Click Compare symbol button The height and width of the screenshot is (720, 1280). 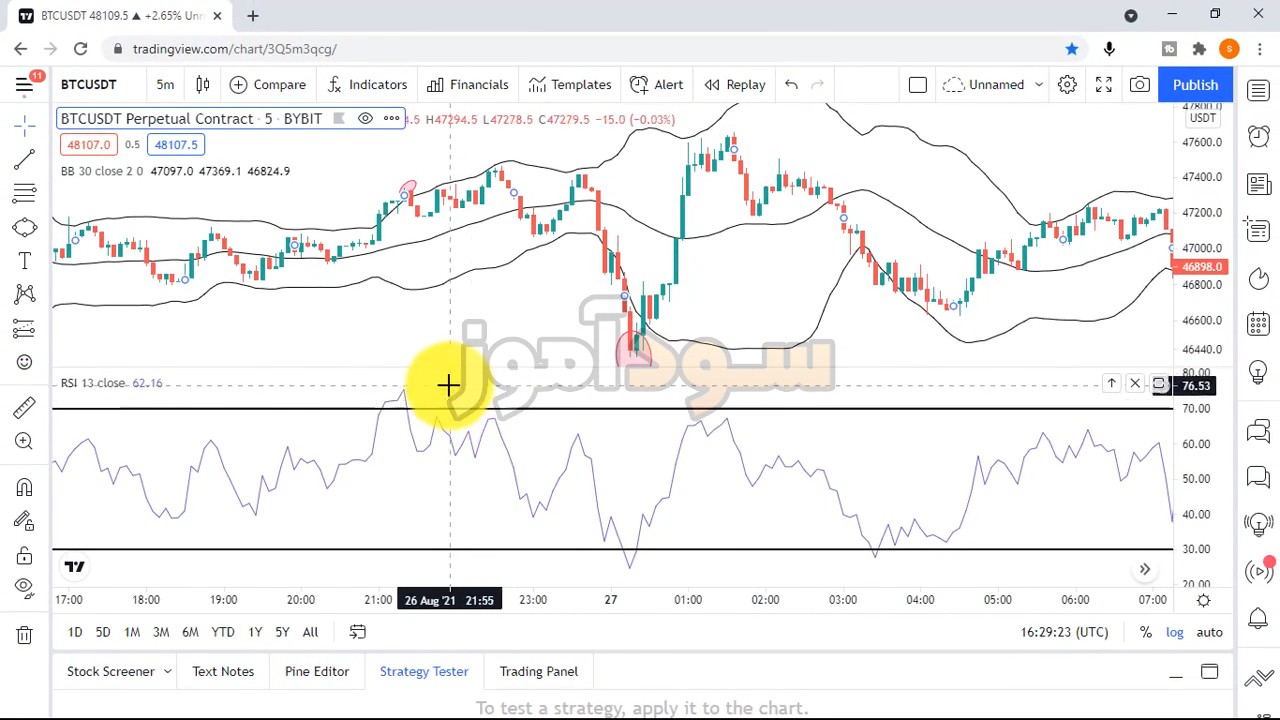click(x=267, y=85)
